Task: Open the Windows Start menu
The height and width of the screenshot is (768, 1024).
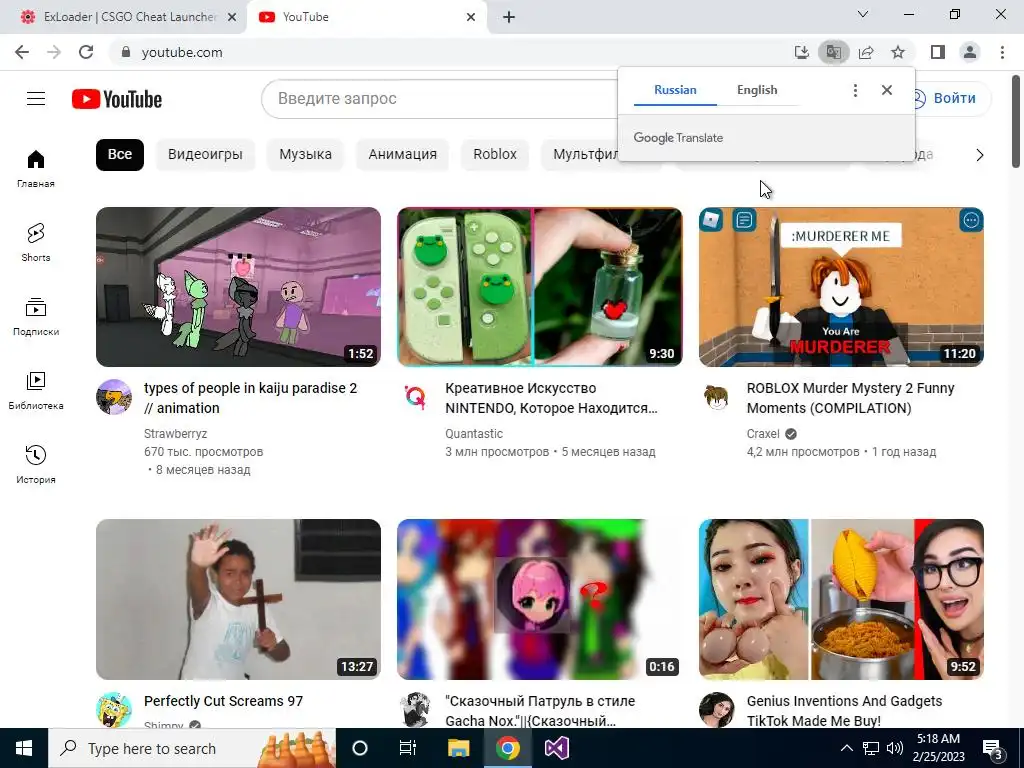Action: point(24,748)
